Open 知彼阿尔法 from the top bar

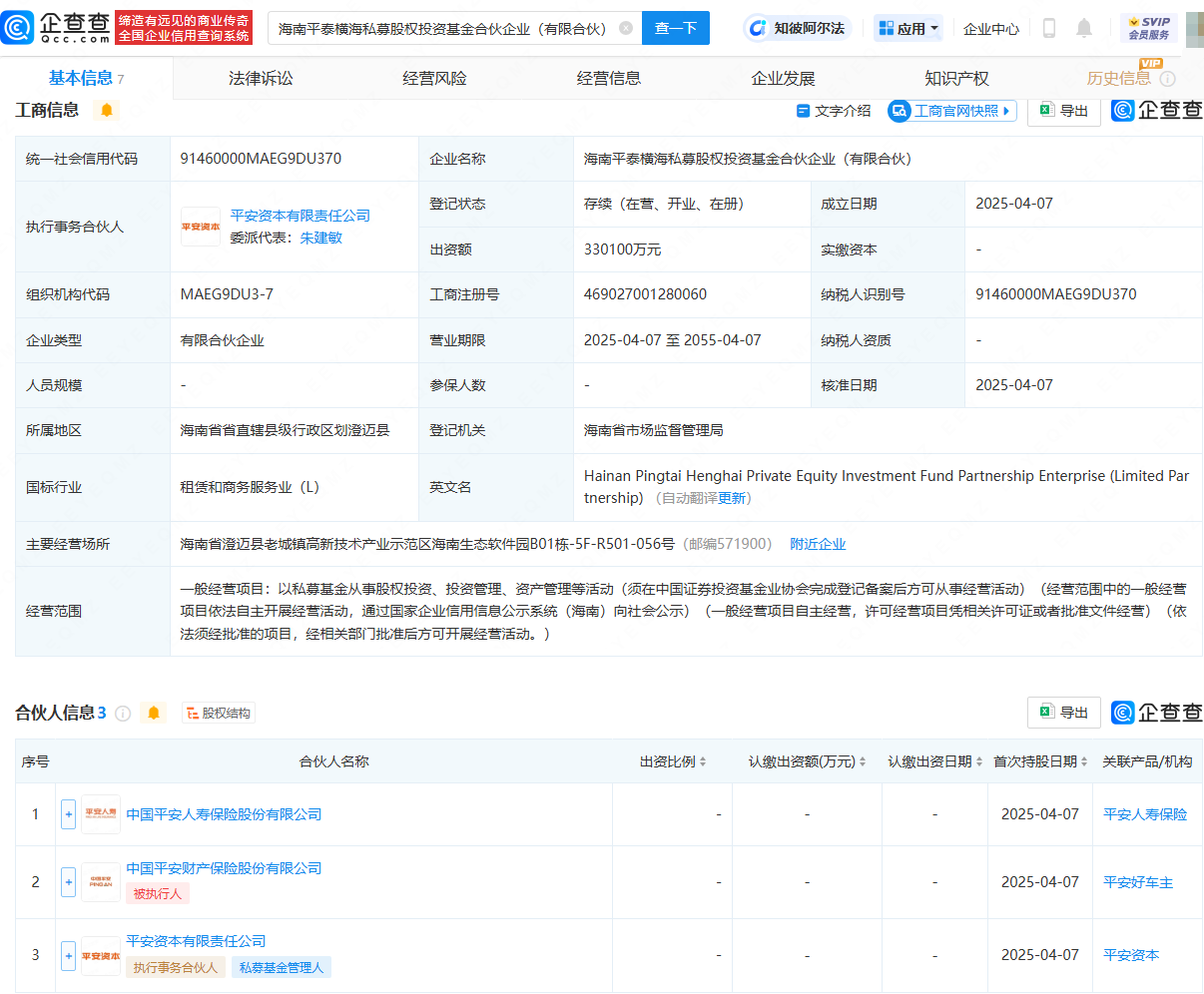(x=799, y=28)
